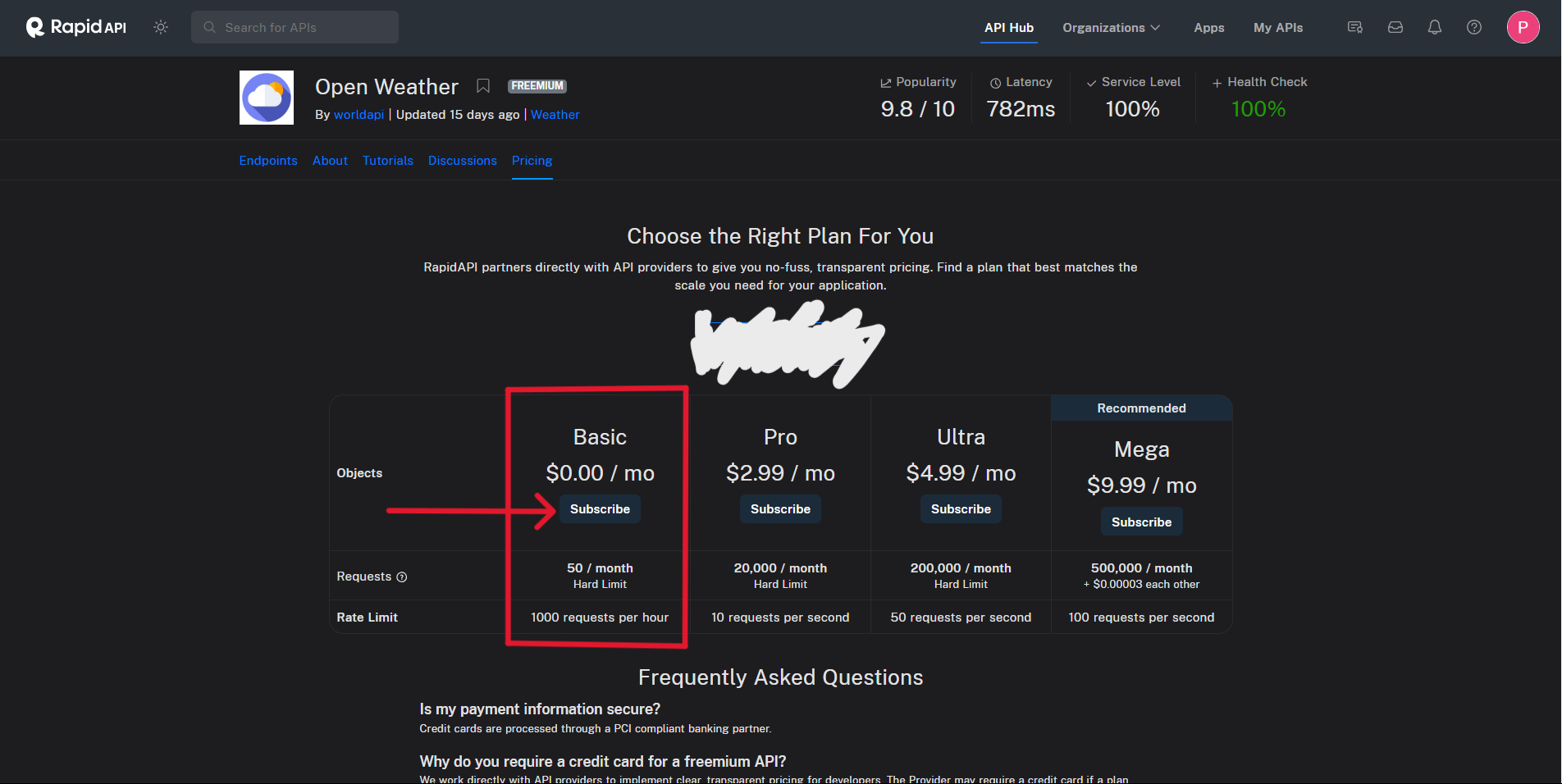This screenshot has height=784, width=1562.
Task: Click the Requests info icon
Action: tap(402, 577)
